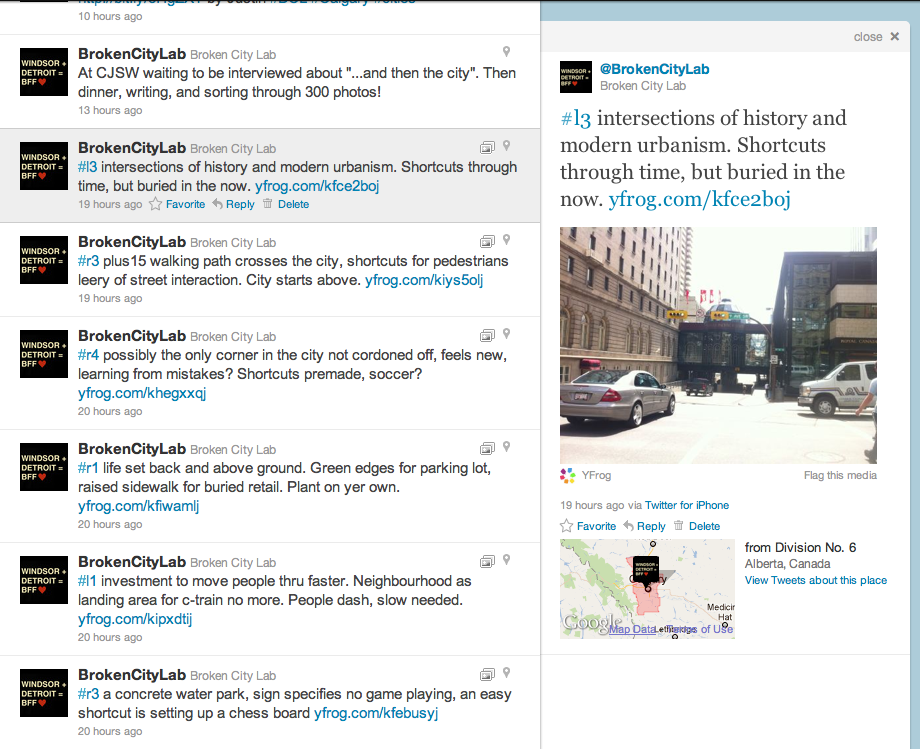The width and height of the screenshot is (920, 749).
Task: Open the yfrog.com/kfiwamlj link
Action: (x=138, y=506)
